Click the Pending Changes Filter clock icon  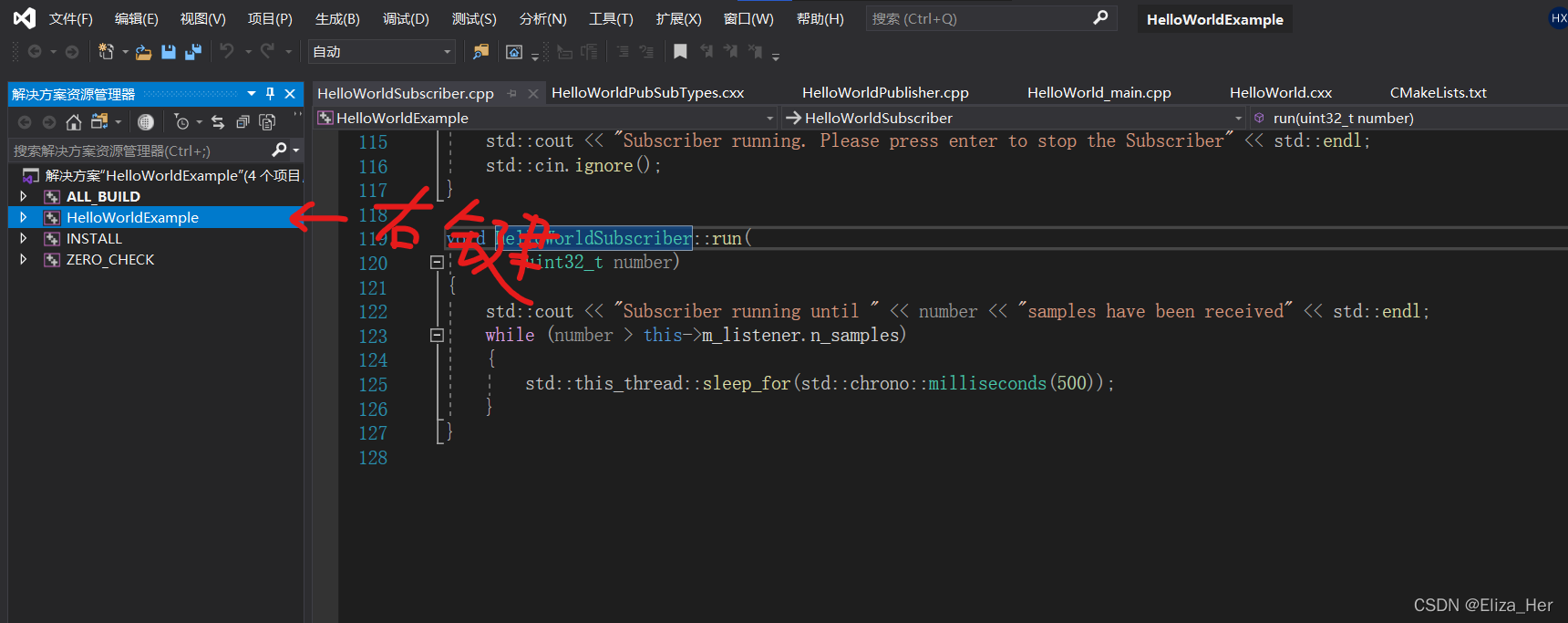pos(181,121)
